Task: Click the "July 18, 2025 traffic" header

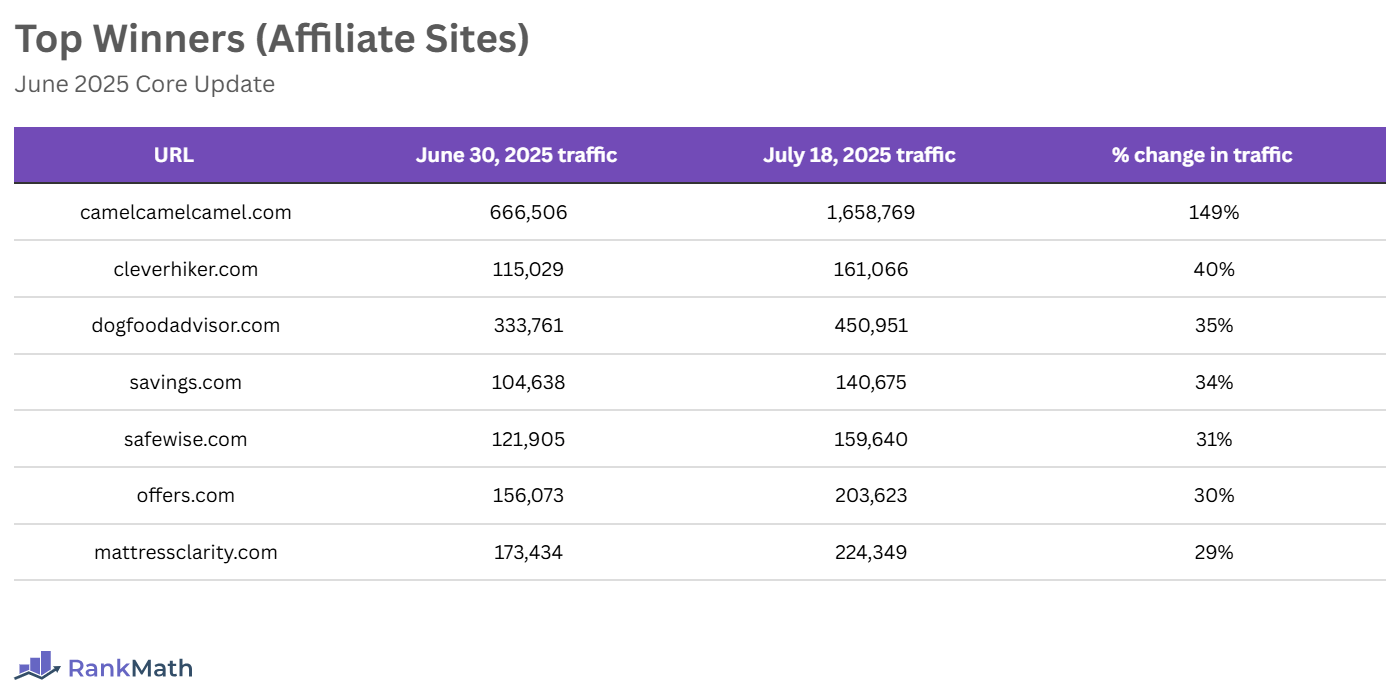Action: coord(859,155)
